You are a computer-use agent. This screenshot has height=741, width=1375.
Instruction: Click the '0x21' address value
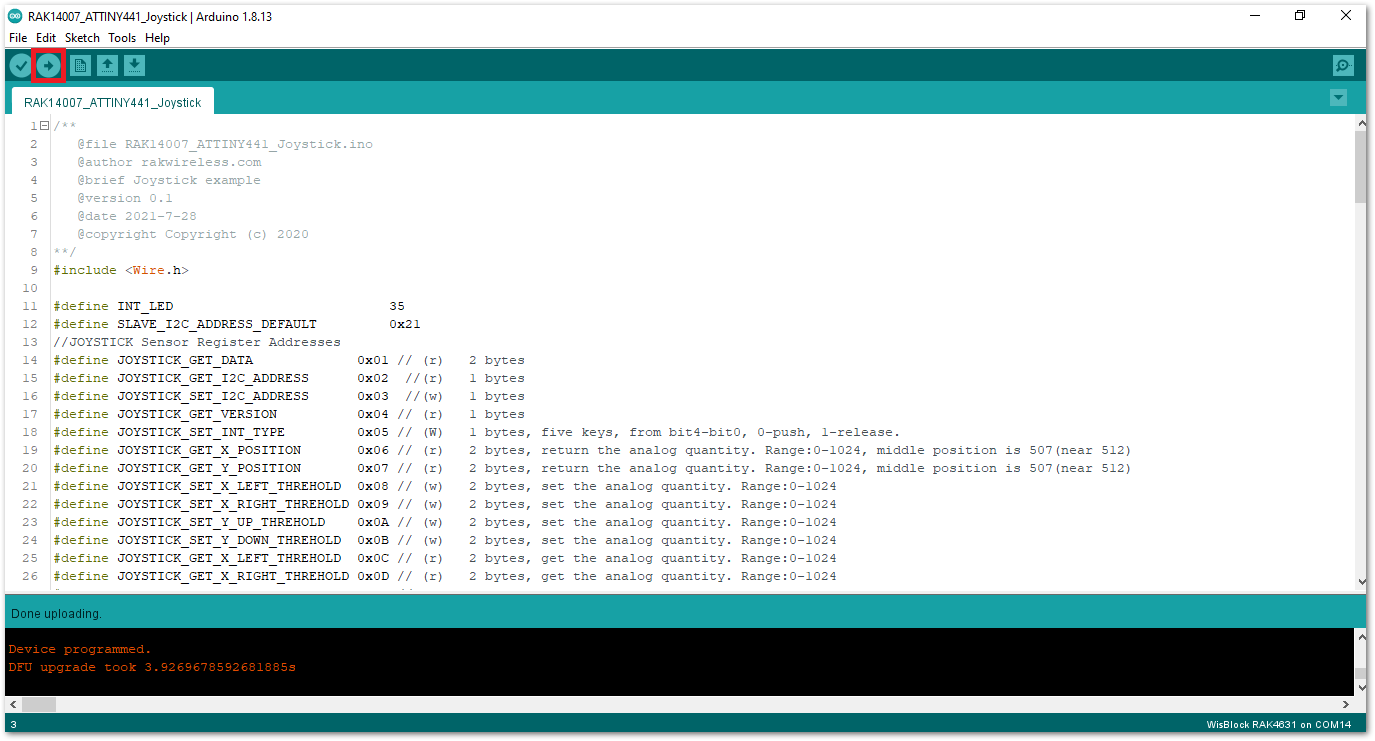pyautogui.click(x=405, y=324)
